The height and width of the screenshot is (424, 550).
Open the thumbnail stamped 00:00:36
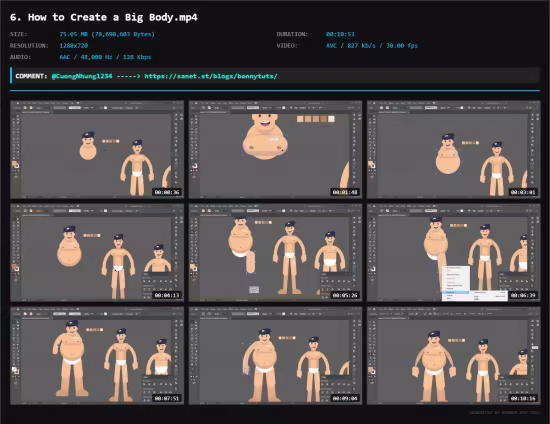coord(97,149)
